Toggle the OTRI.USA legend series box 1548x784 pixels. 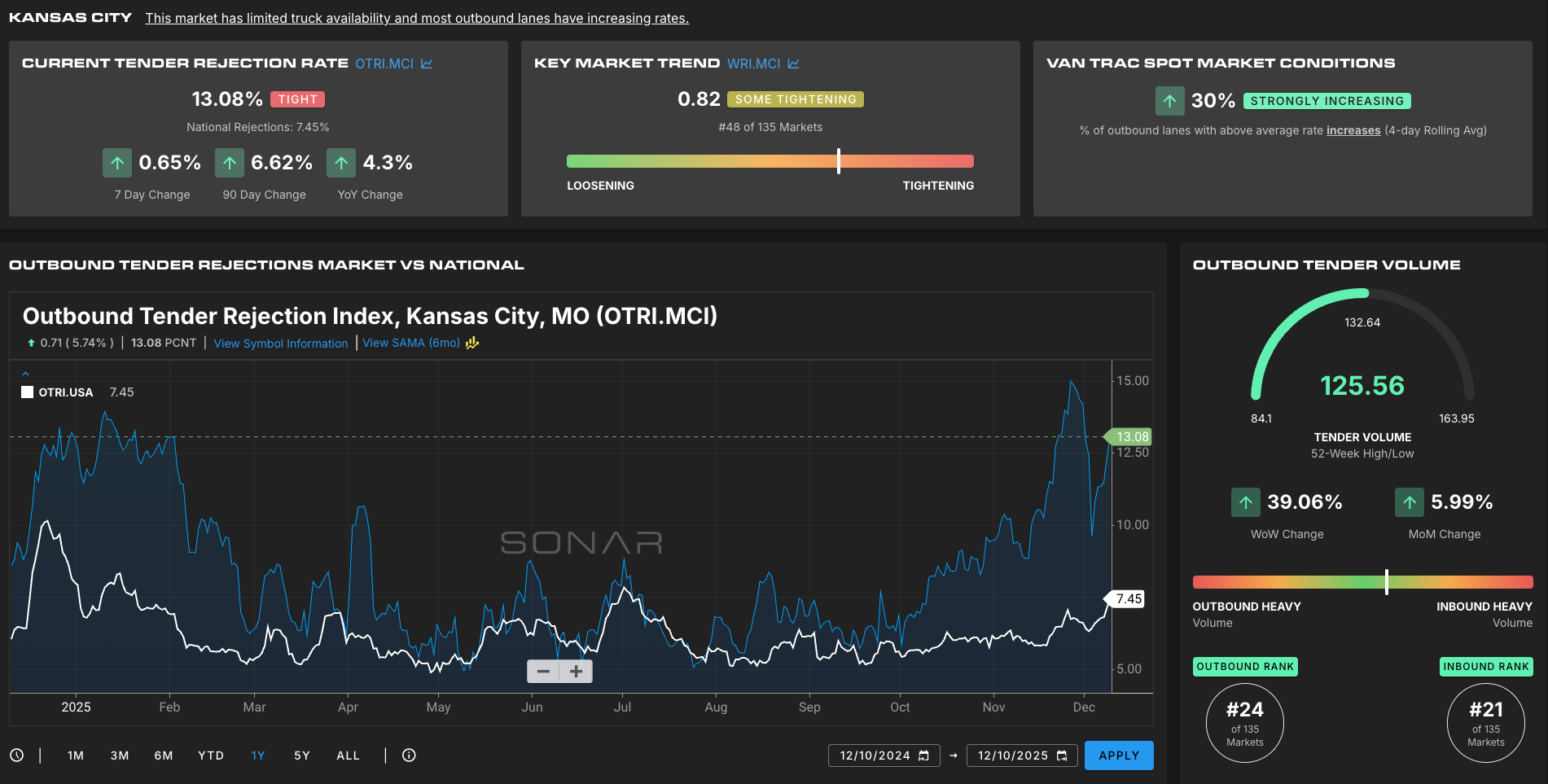28,392
